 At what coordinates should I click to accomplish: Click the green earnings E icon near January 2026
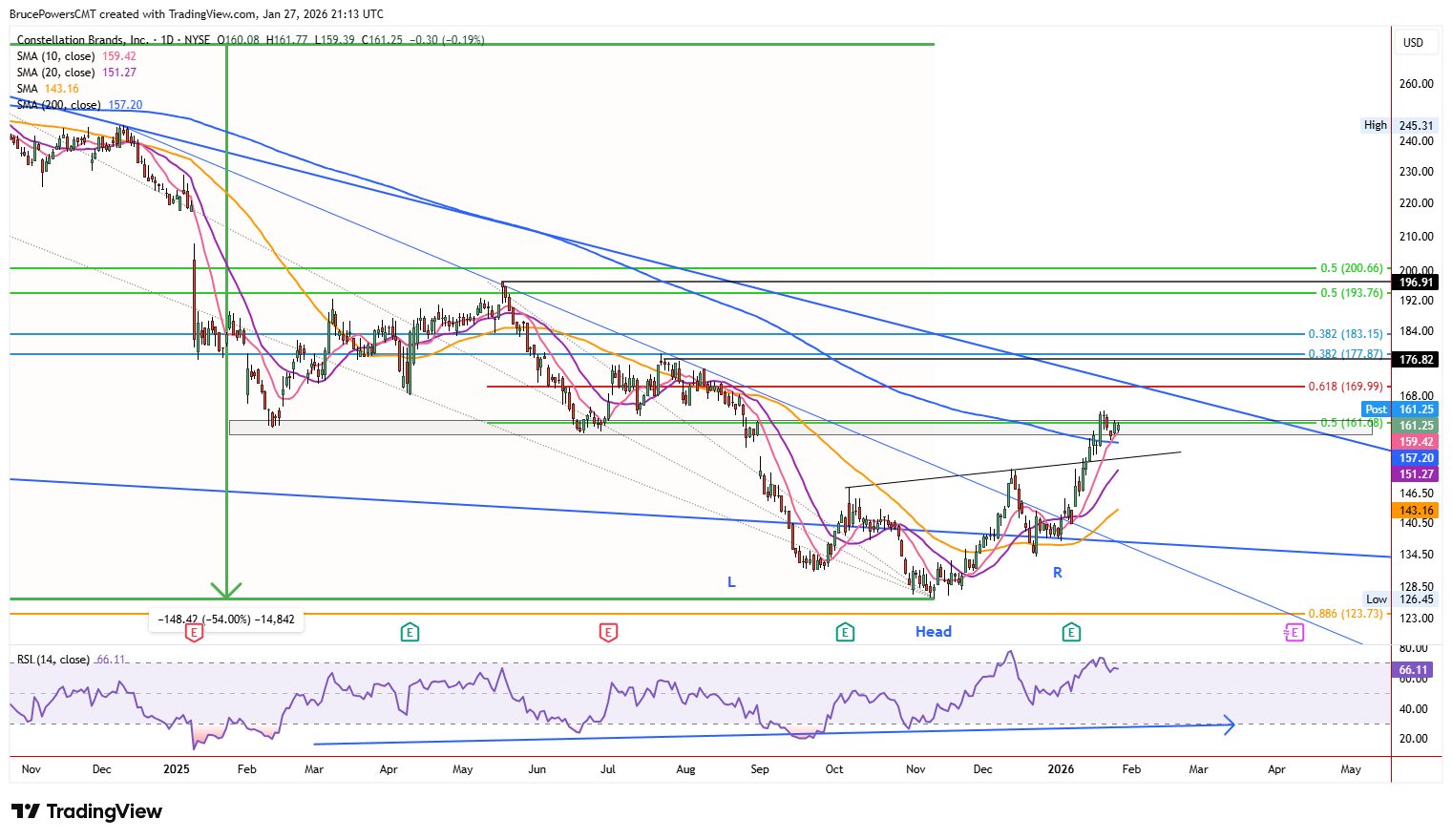point(1071,632)
